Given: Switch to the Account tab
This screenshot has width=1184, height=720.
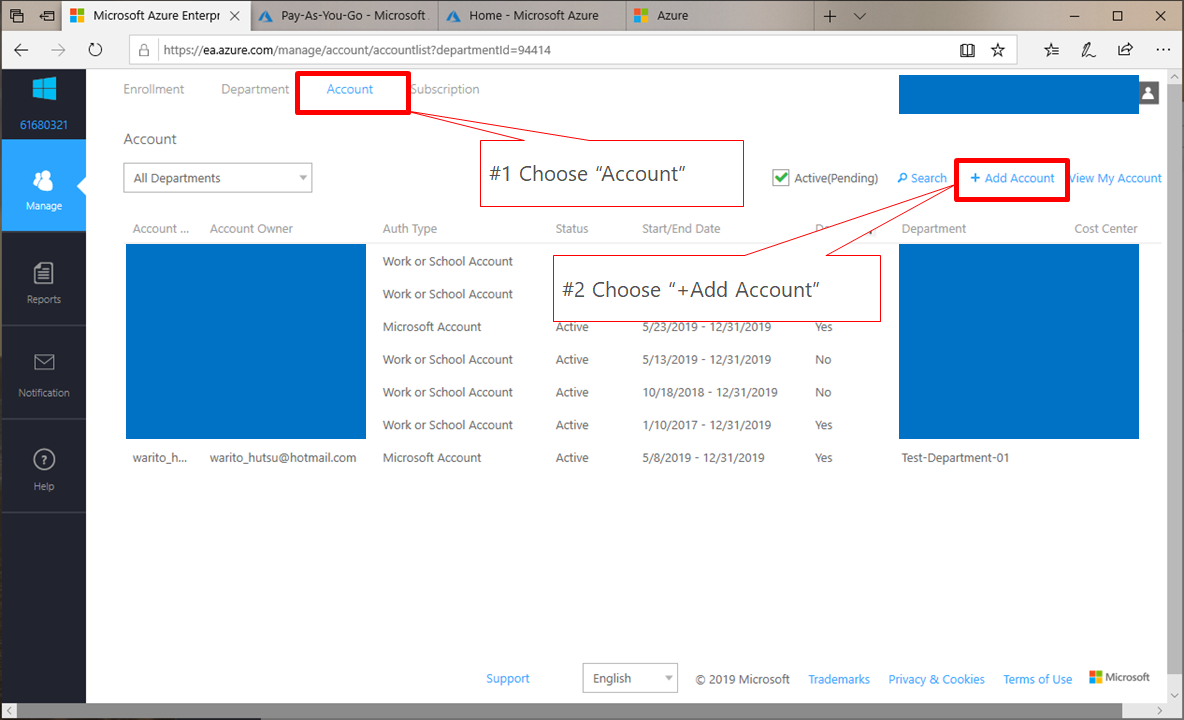Looking at the screenshot, I should (x=350, y=89).
